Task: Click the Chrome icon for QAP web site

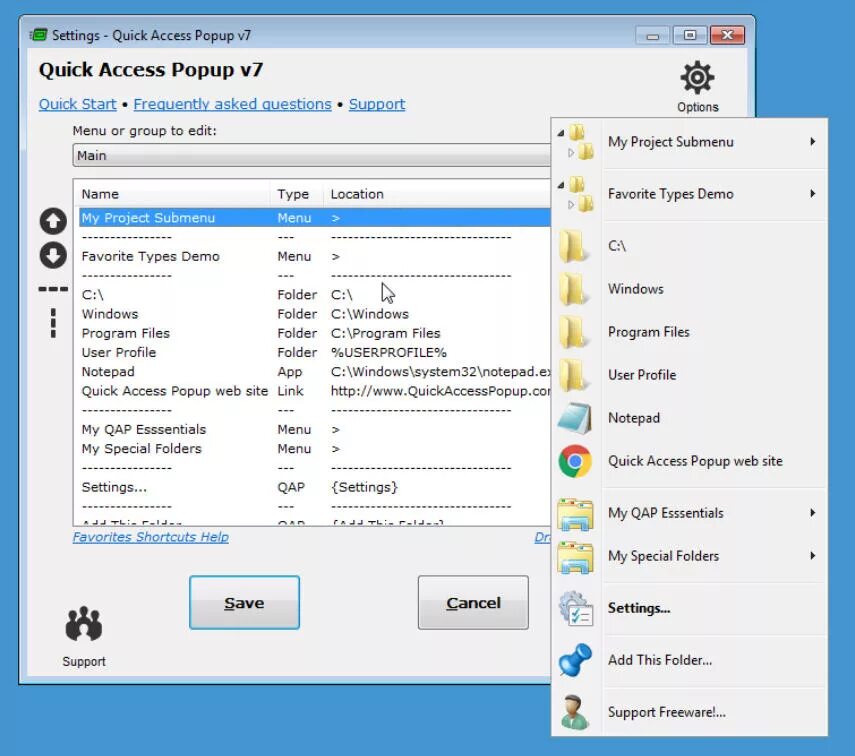Action: click(x=575, y=461)
